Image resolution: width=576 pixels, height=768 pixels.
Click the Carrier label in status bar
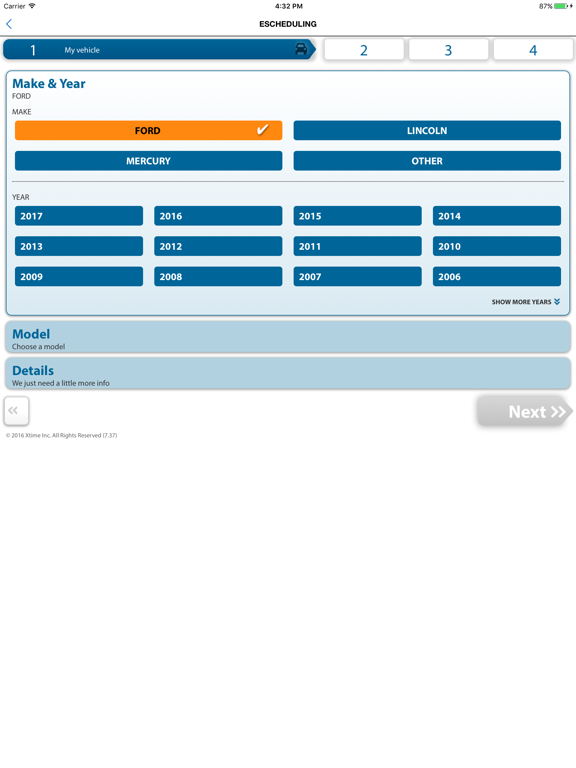click(14, 6)
